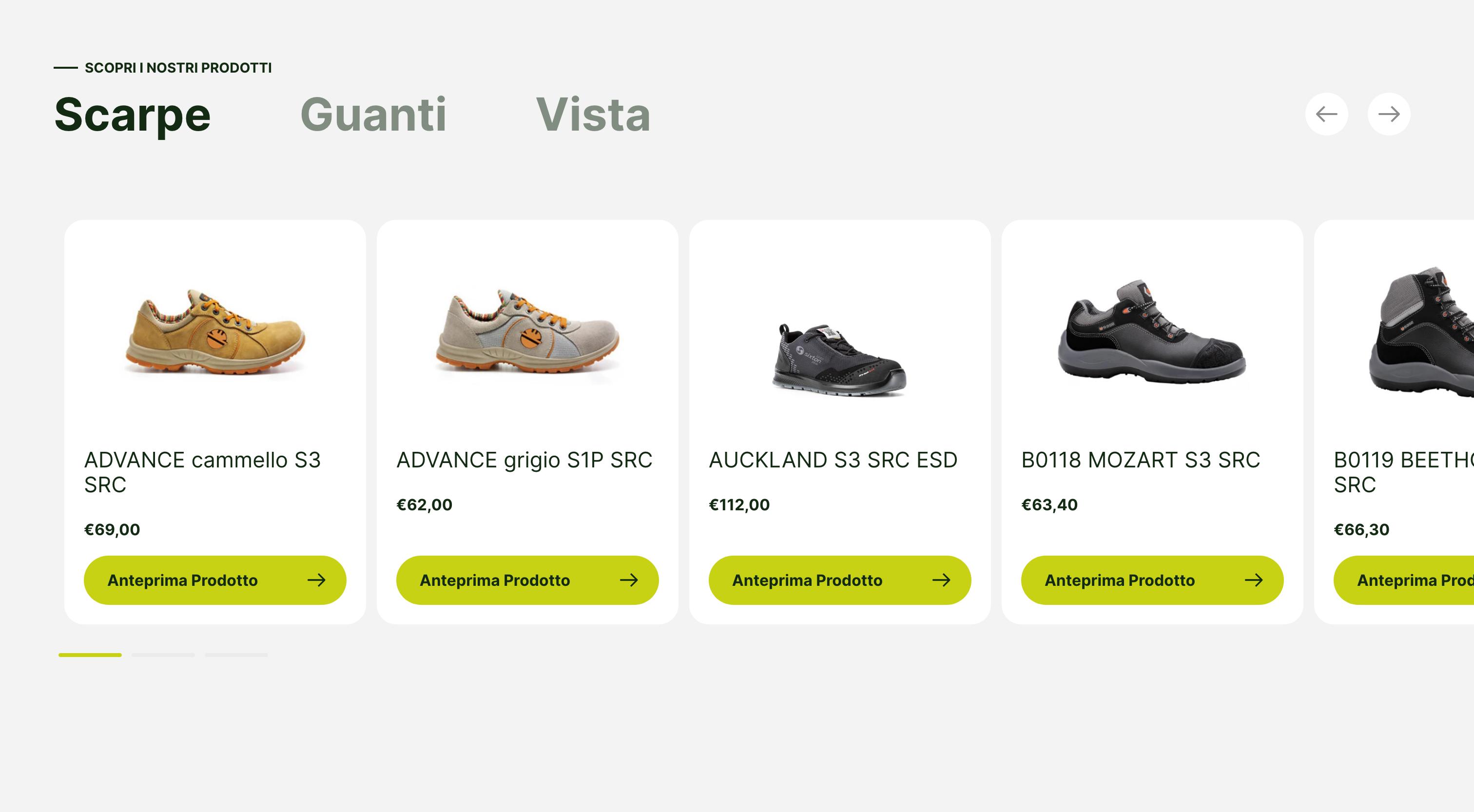Screen dimensions: 1474x812
Task: Preview the ADVANCE grigio S1P SRC product
Action: 527,580
